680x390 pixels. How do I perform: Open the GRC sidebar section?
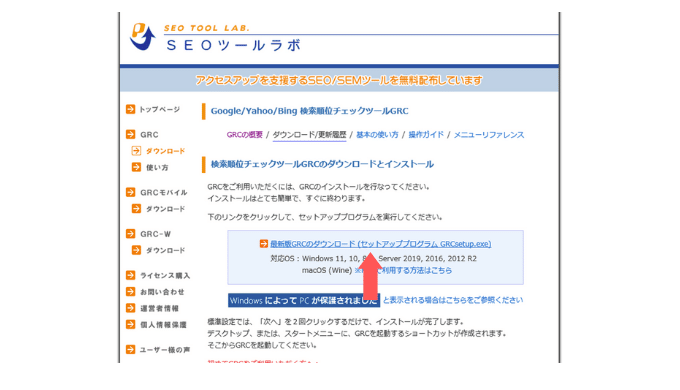pyautogui.click(x=149, y=134)
